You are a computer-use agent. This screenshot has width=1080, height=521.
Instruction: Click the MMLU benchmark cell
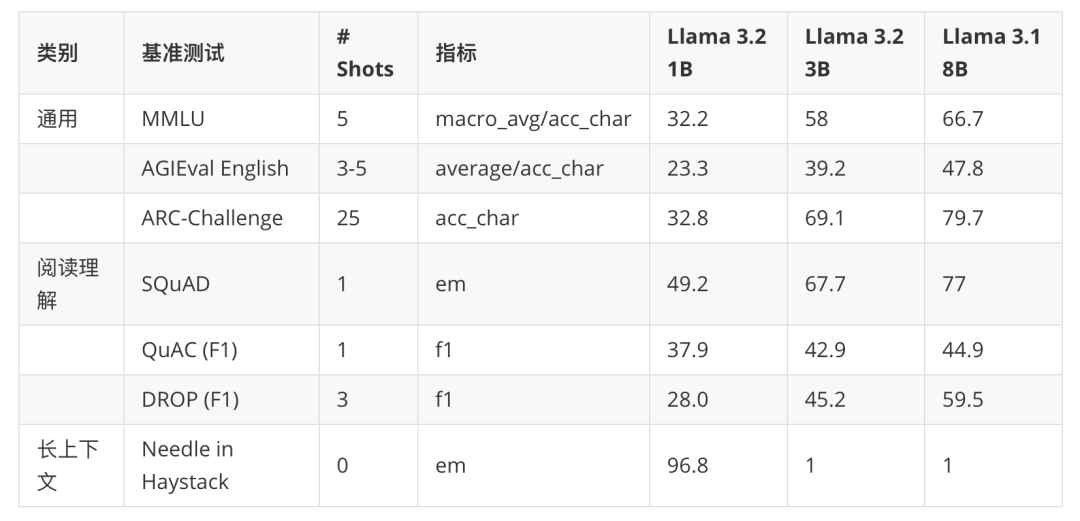click(175, 119)
